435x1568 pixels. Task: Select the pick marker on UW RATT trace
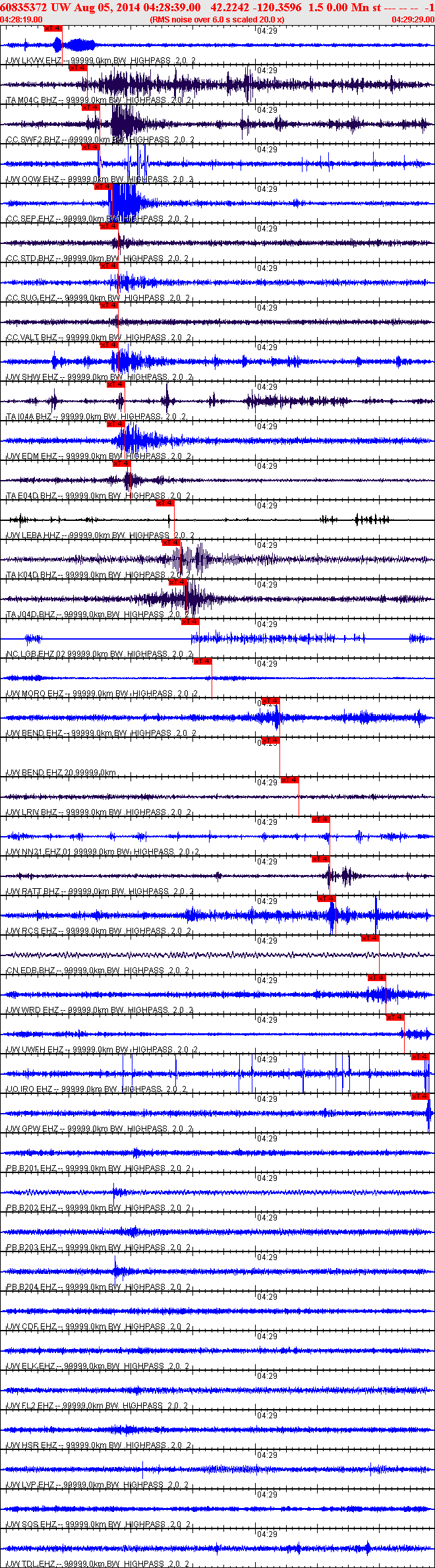[x=321, y=859]
